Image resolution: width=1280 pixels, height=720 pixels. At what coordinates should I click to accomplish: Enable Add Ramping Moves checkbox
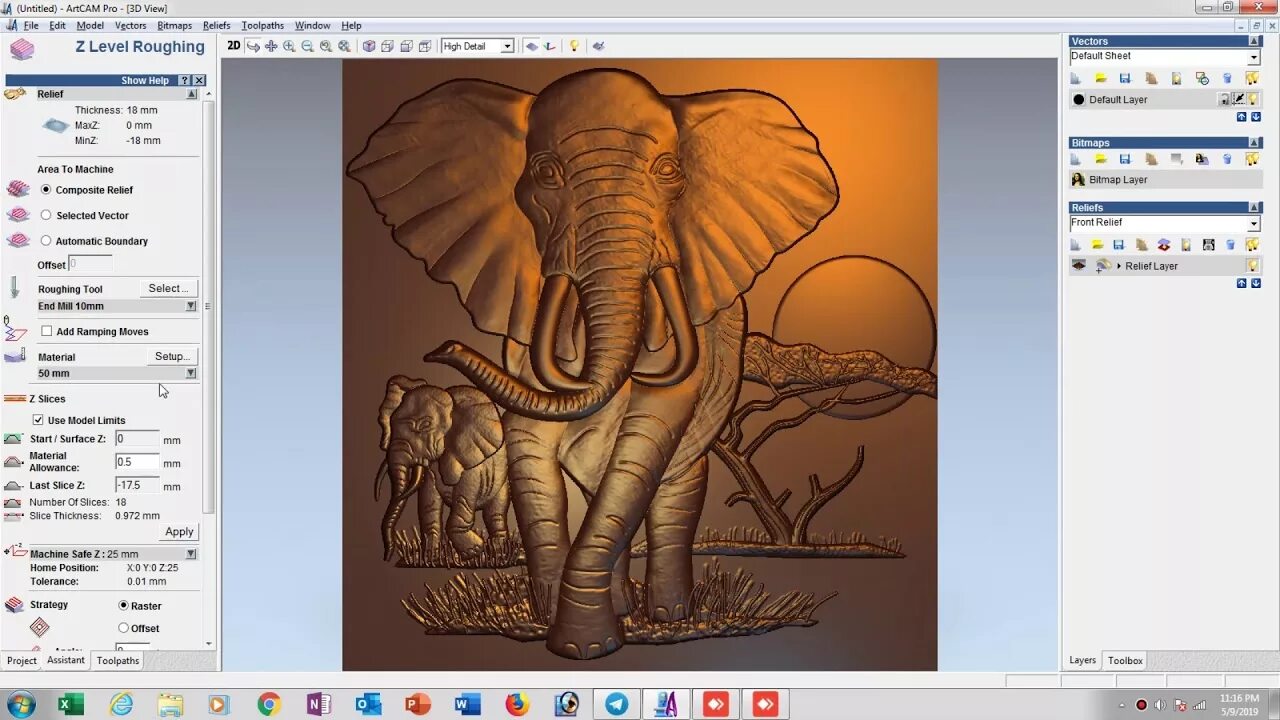click(47, 331)
